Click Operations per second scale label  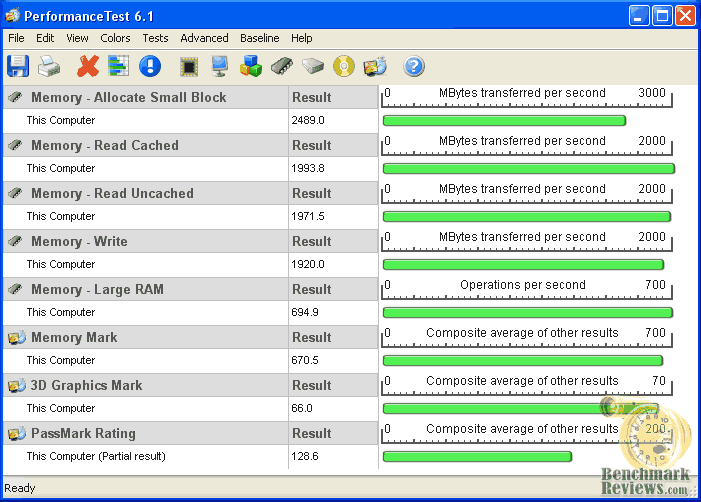coord(523,285)
